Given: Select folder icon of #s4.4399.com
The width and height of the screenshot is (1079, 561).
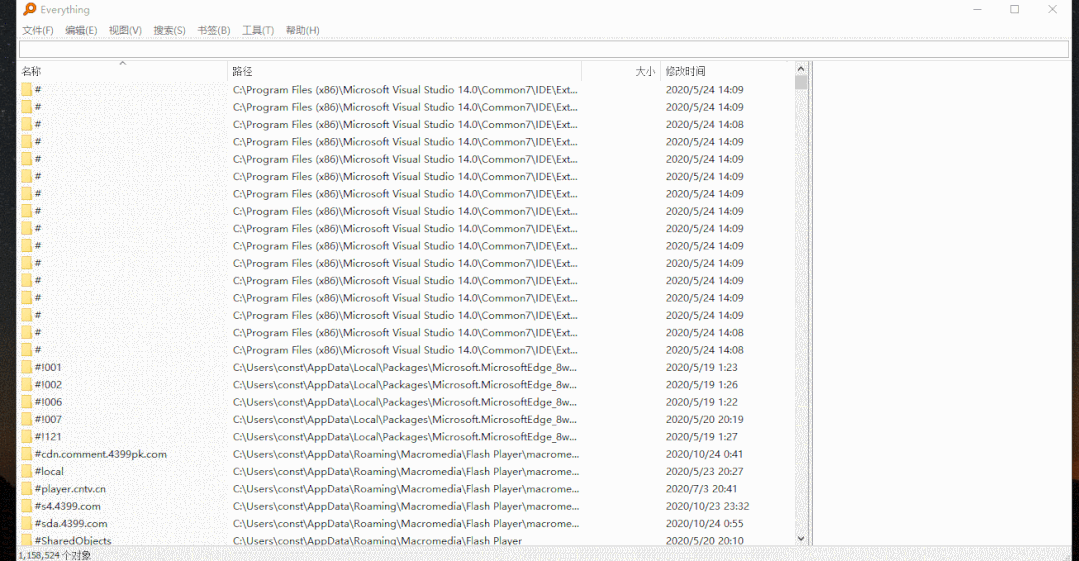Looking at the screenshot, I should tap(27, 506).
